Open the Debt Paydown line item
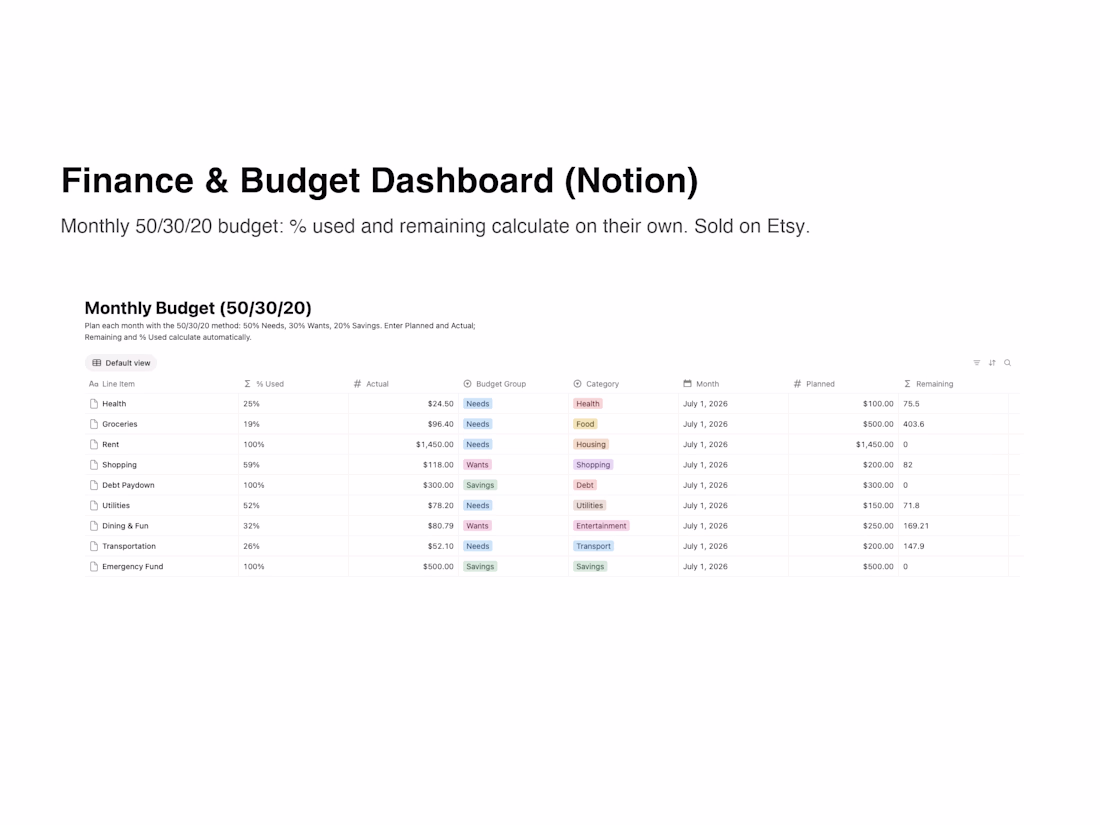 (x=128, y=485)
